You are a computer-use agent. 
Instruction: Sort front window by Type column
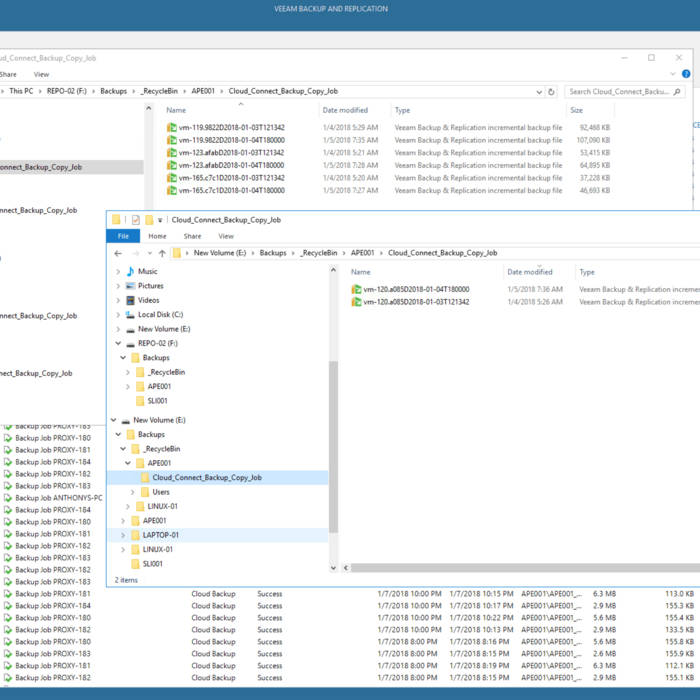pos(587,272)
